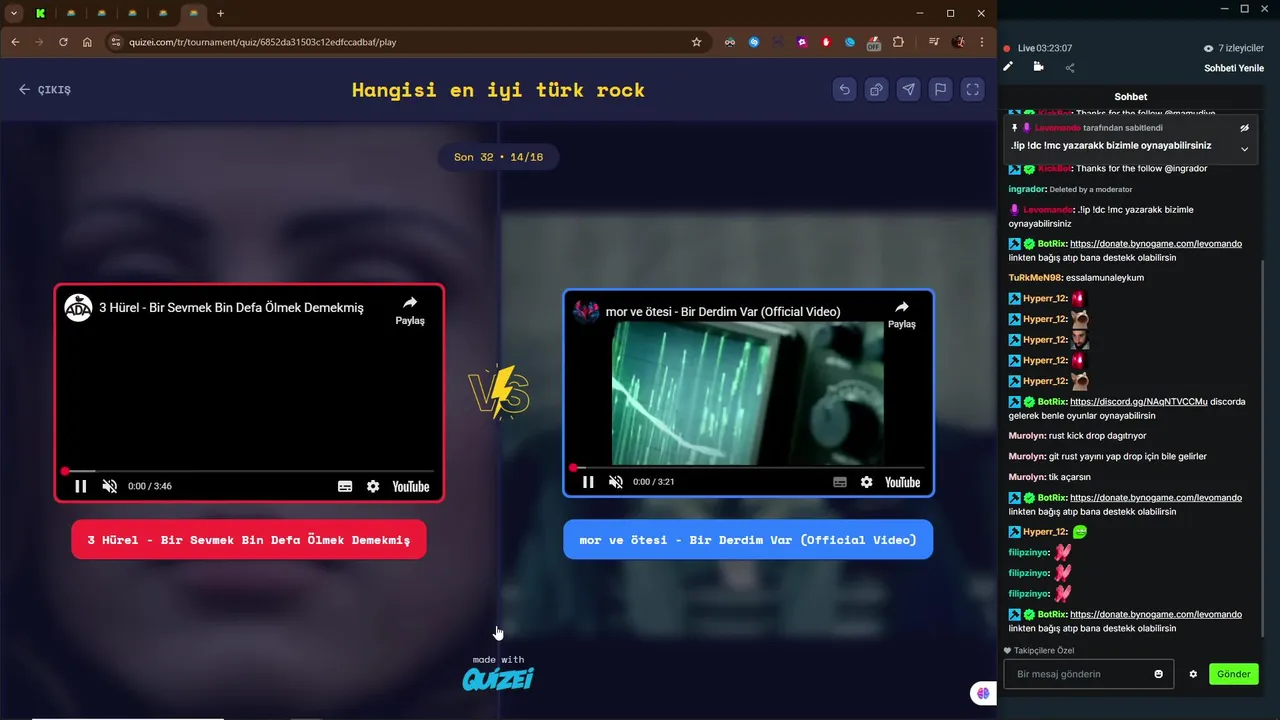Share the mor ve ötesi video via Paylaş
Image resolution: width=1280 pixels, height=720 pixels.
(902, 314)
